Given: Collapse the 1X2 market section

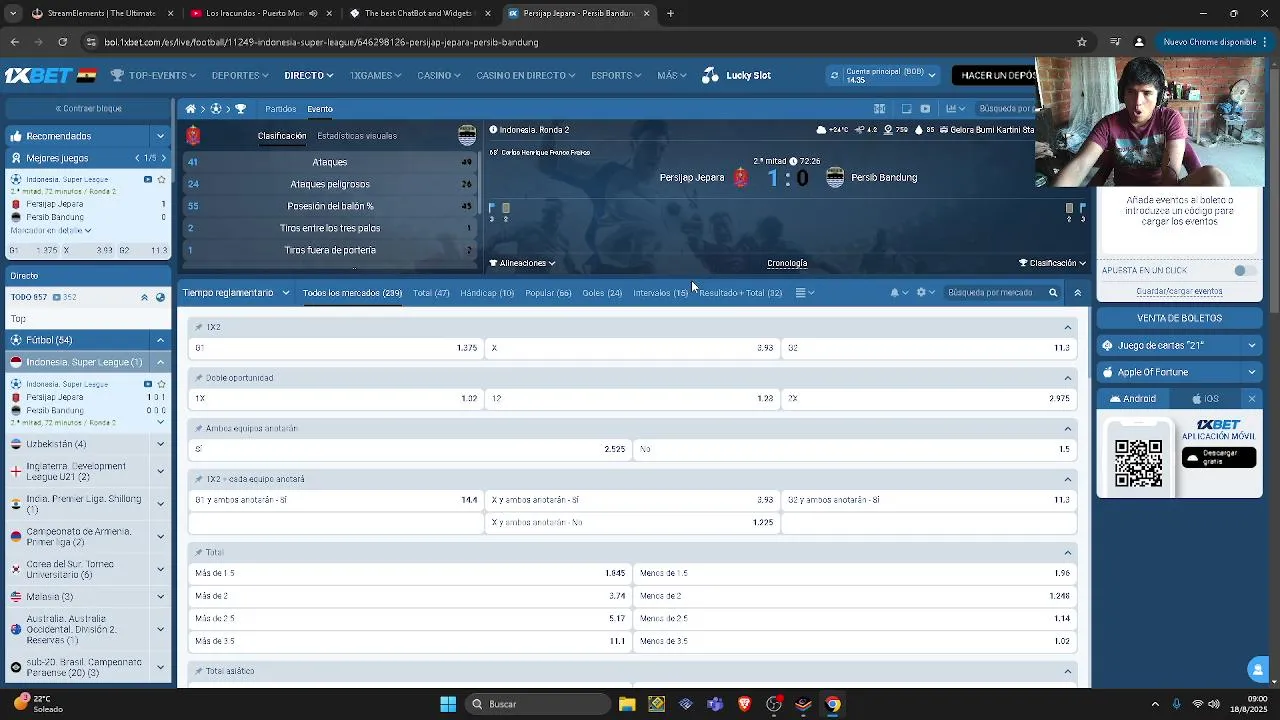Looking at the screenshot, I should coord(1068,327).
